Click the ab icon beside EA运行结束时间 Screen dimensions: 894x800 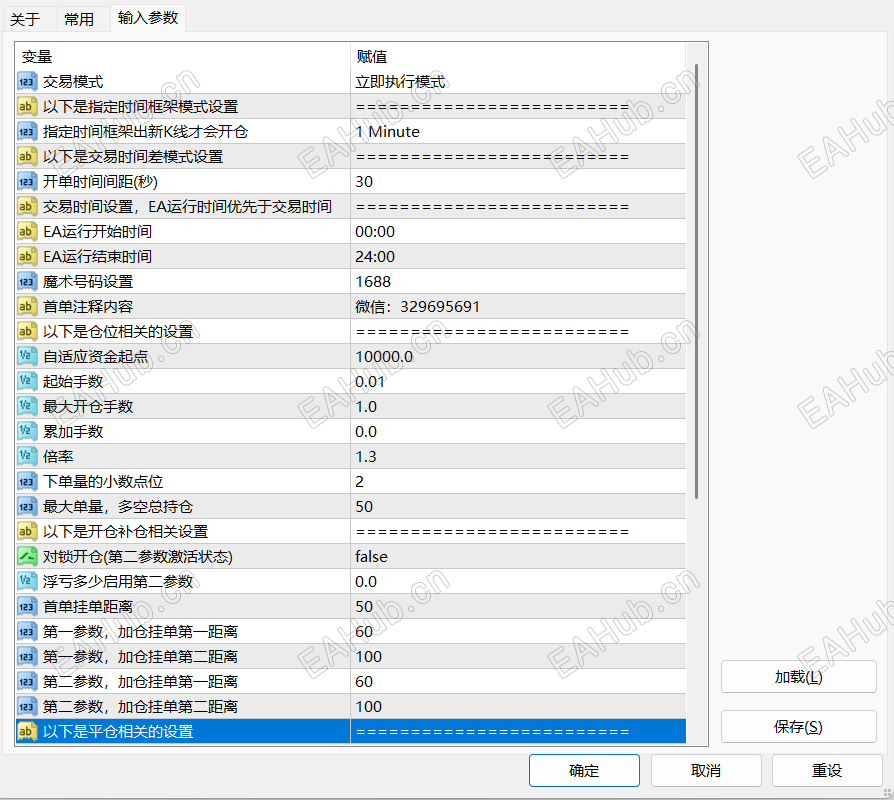click(x=26, y=257)
